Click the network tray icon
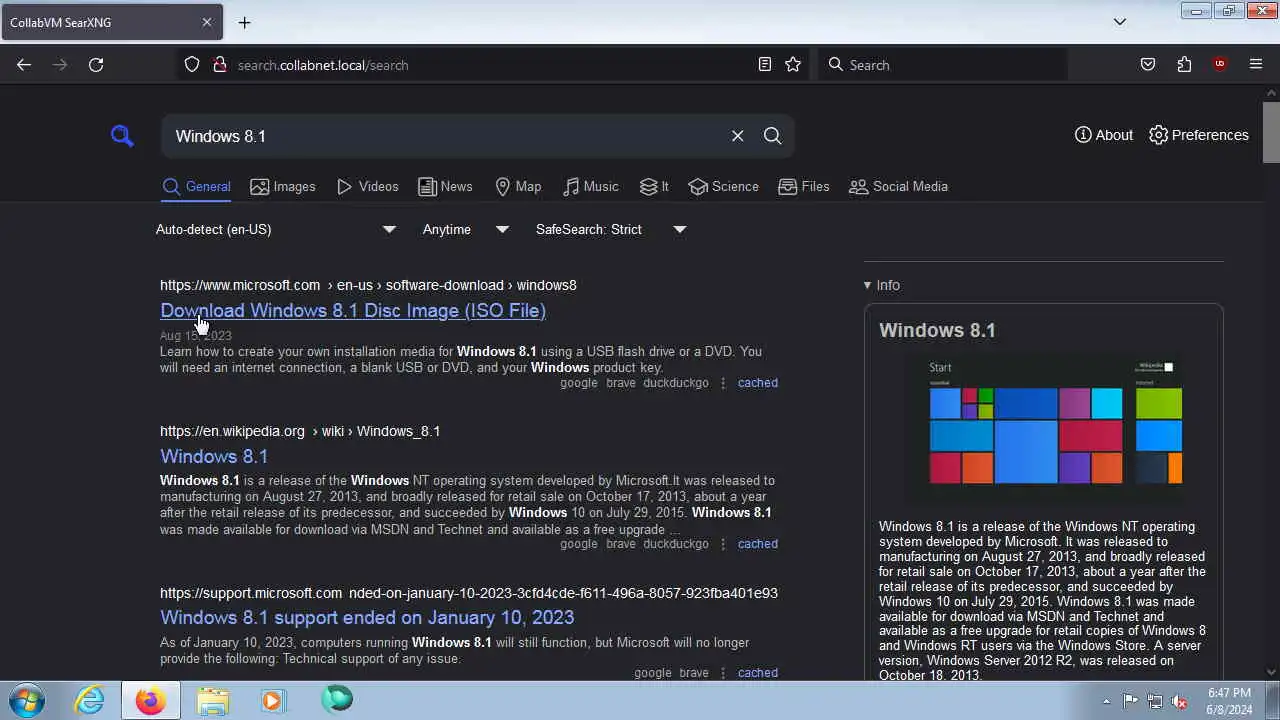The height and width of the screenshot is (720, 1280). (x=1155, y=701)
